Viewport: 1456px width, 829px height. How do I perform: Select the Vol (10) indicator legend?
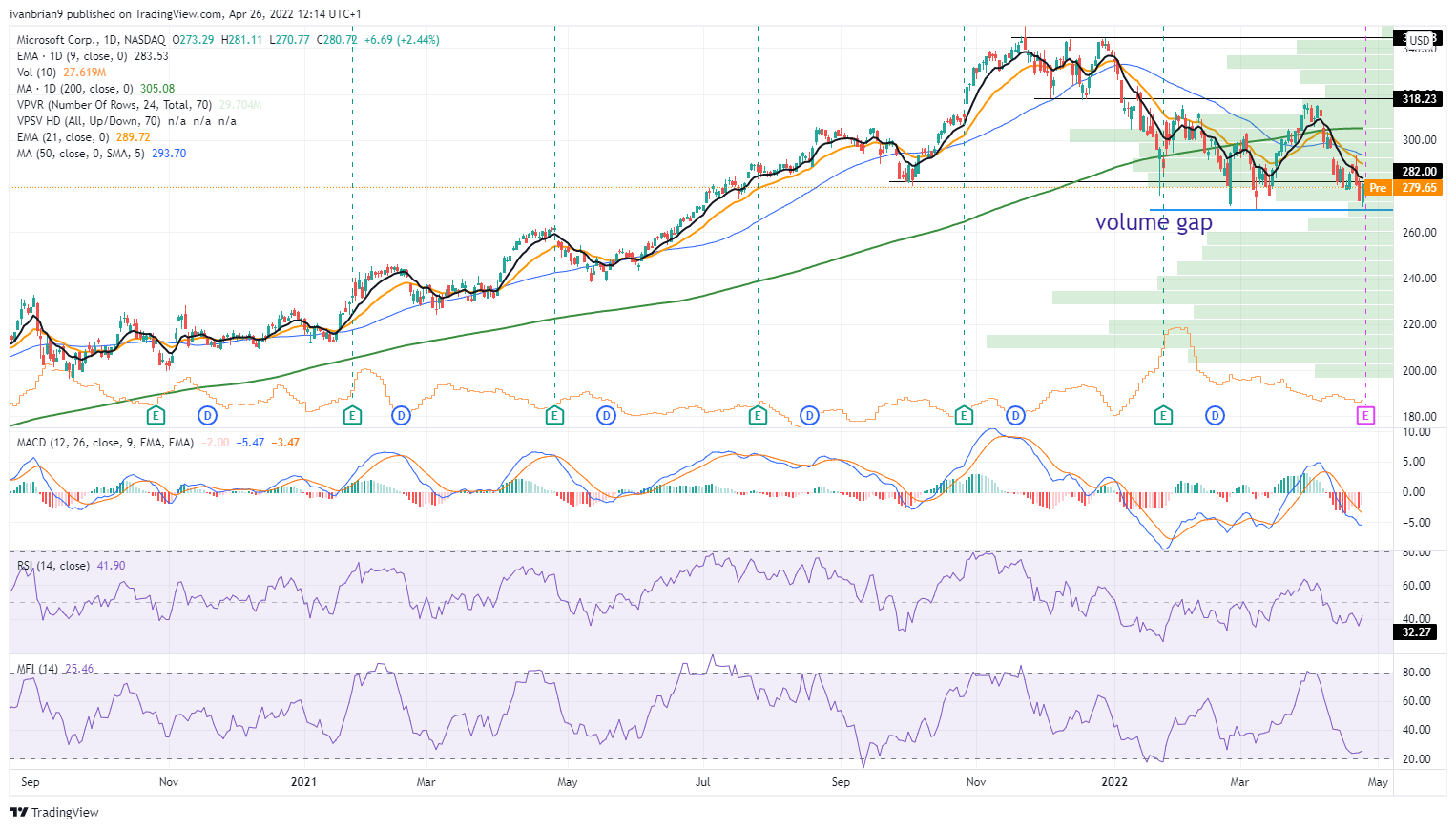pos(61,73)
